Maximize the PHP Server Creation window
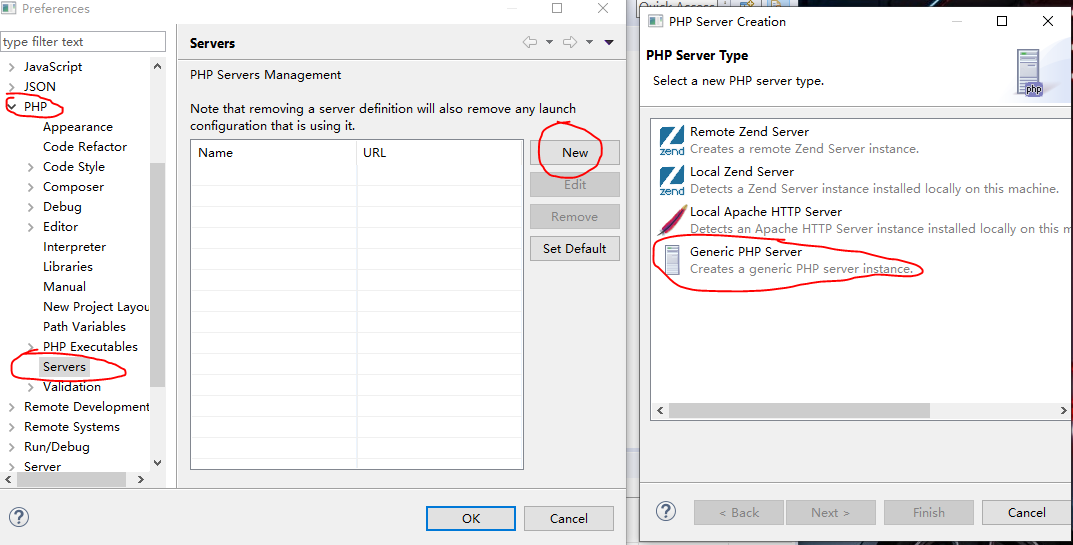The height and width of the screenshot is (545, 1073). 1002,21
